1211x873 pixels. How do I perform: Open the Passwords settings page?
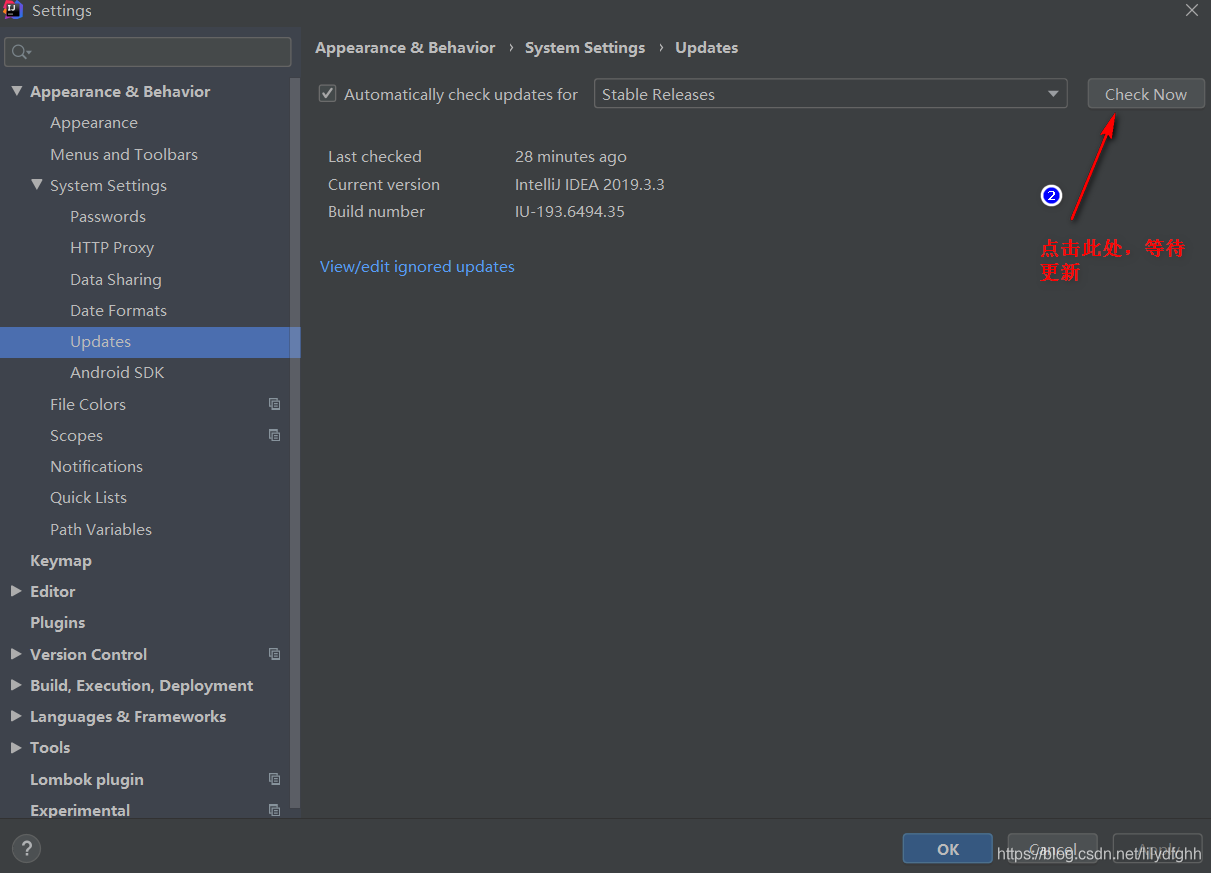[108, 216]
